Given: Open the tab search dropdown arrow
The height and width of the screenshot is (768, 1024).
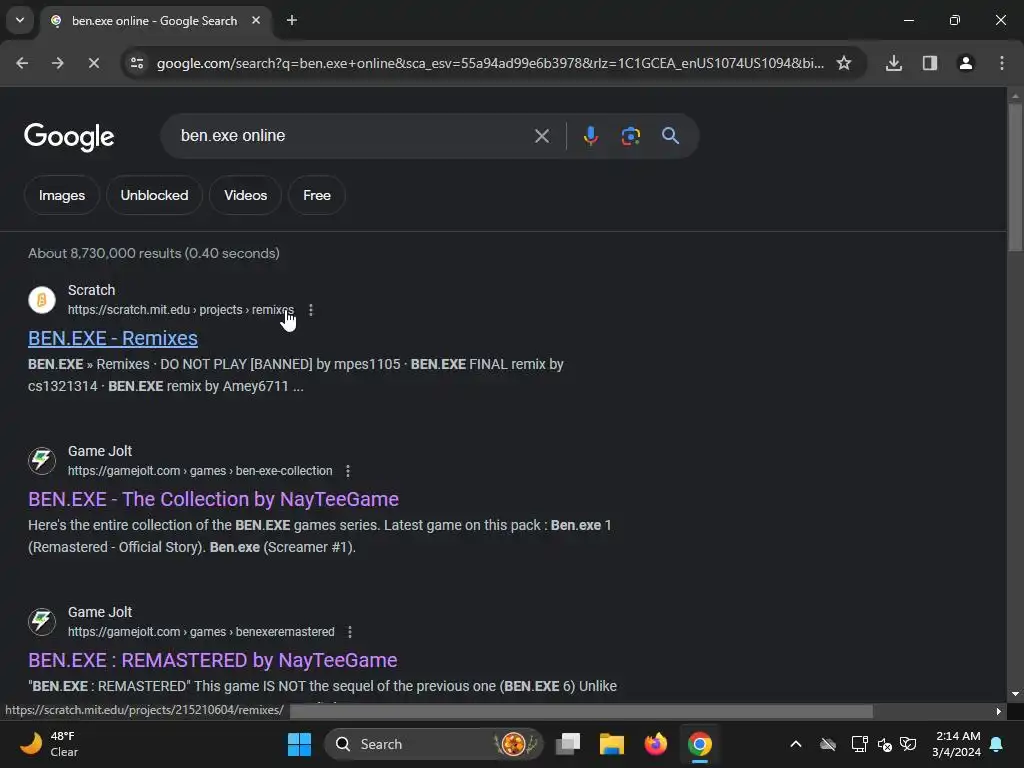Looking at the screenshot, I should pyautogui.click(x=20, y=20).
